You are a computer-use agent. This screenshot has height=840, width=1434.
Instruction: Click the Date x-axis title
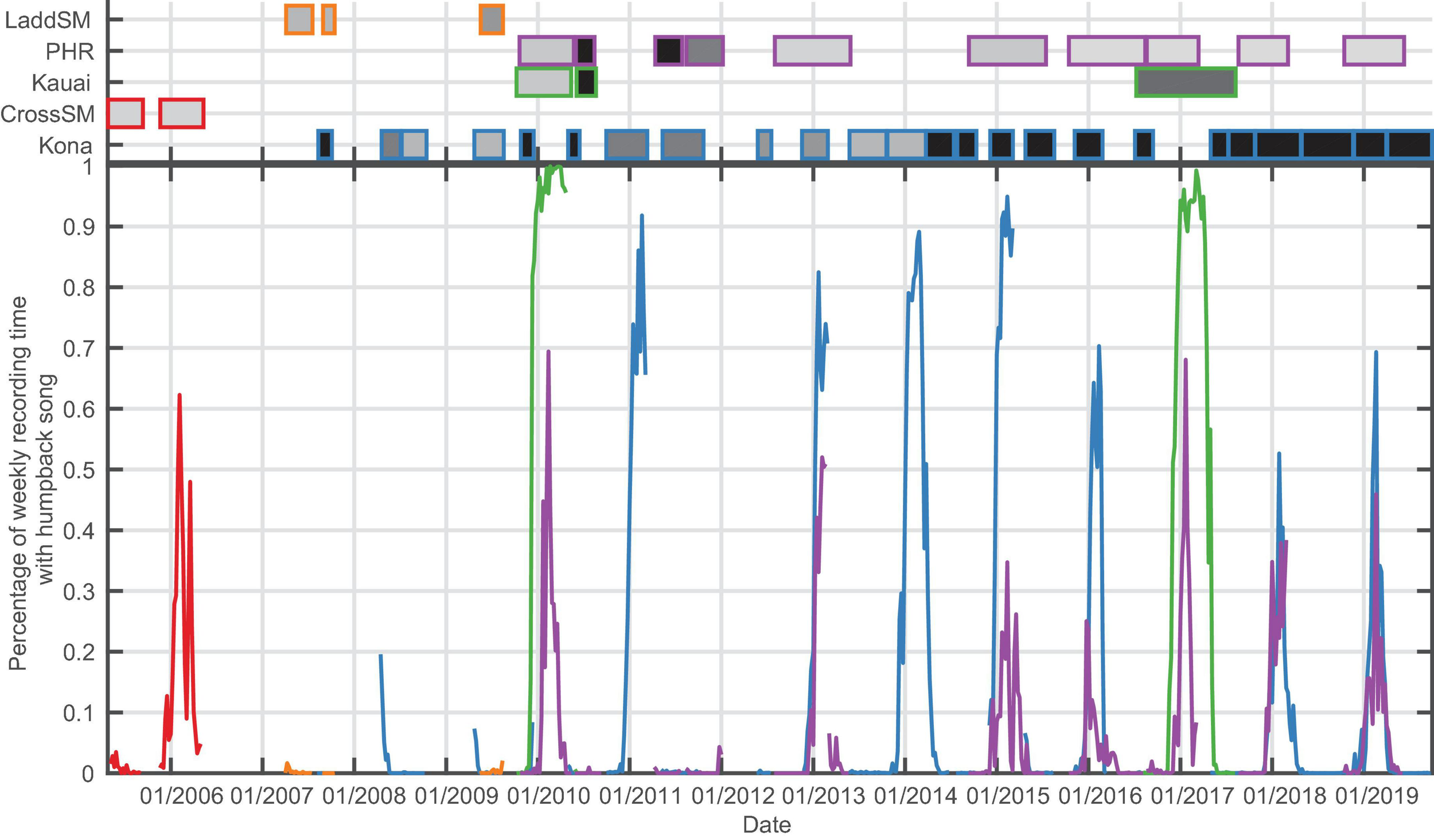[766, 825]
